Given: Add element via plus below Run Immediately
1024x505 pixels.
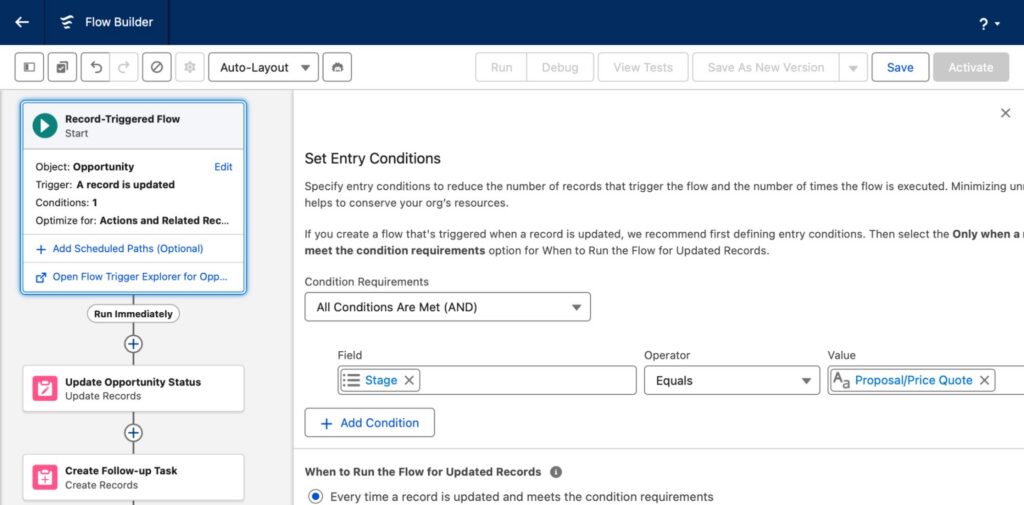Looking at the screenshot, I should [x=133, y=344].
